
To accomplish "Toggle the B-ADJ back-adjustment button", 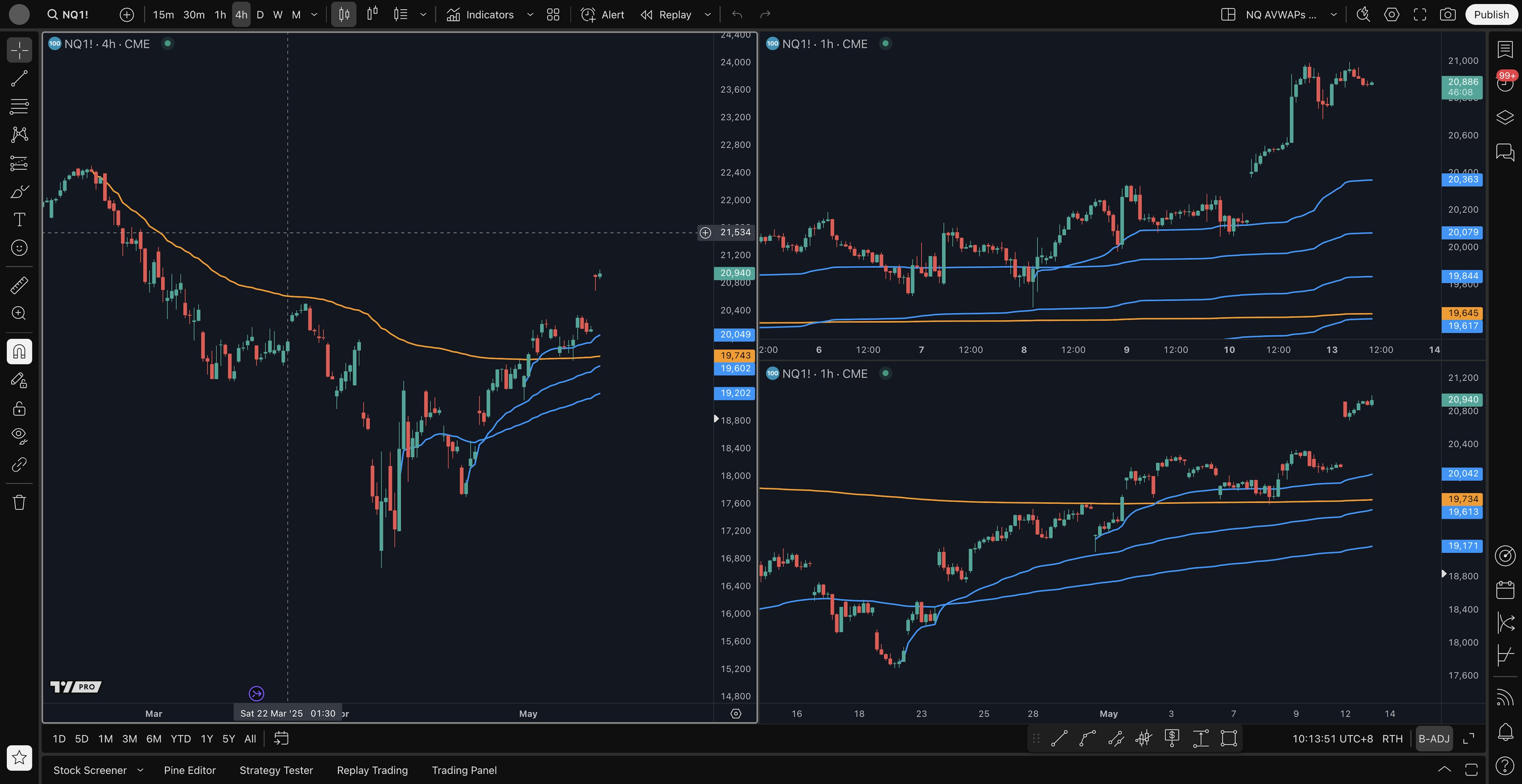I will click(1434, 738).
